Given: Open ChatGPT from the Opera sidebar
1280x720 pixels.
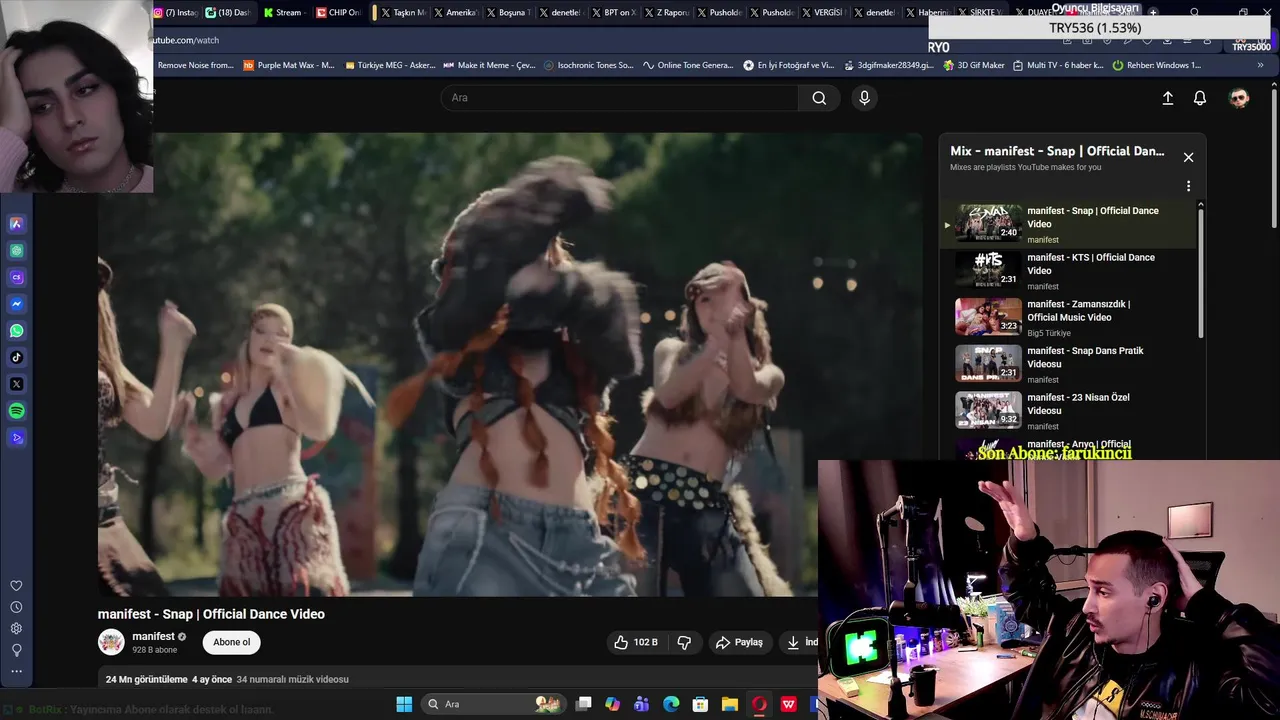Looking at the screenshot, I should pyautogui.click(x=16, y=251).
